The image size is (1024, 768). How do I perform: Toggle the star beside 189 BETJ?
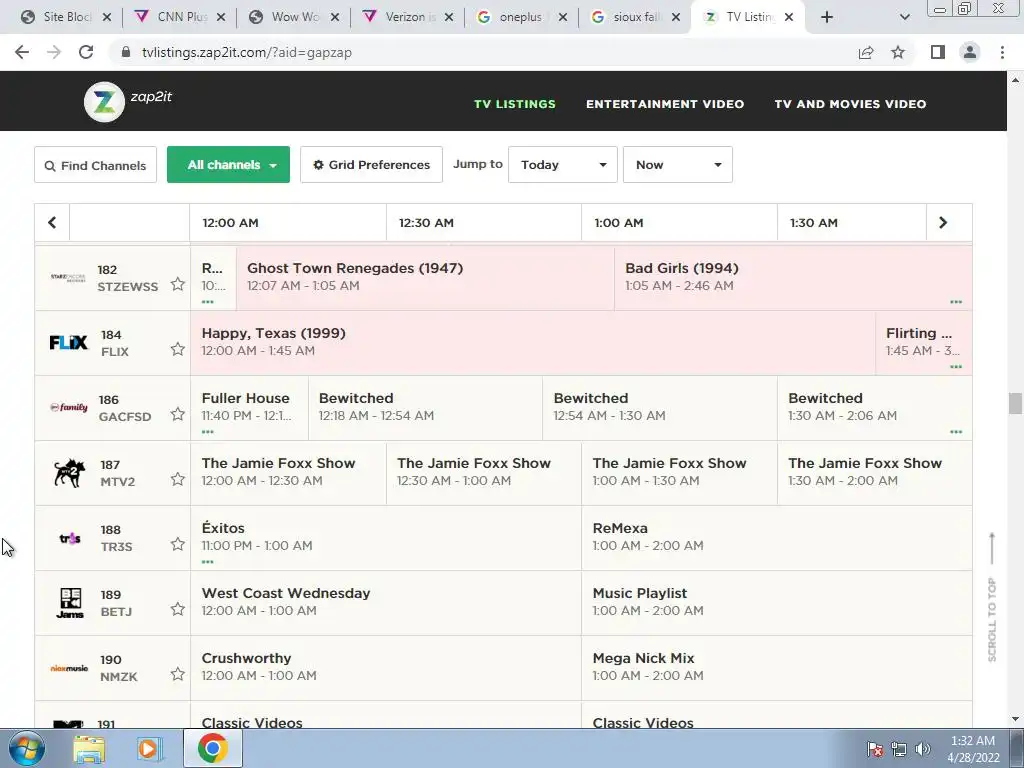click(x=178, y=609)
